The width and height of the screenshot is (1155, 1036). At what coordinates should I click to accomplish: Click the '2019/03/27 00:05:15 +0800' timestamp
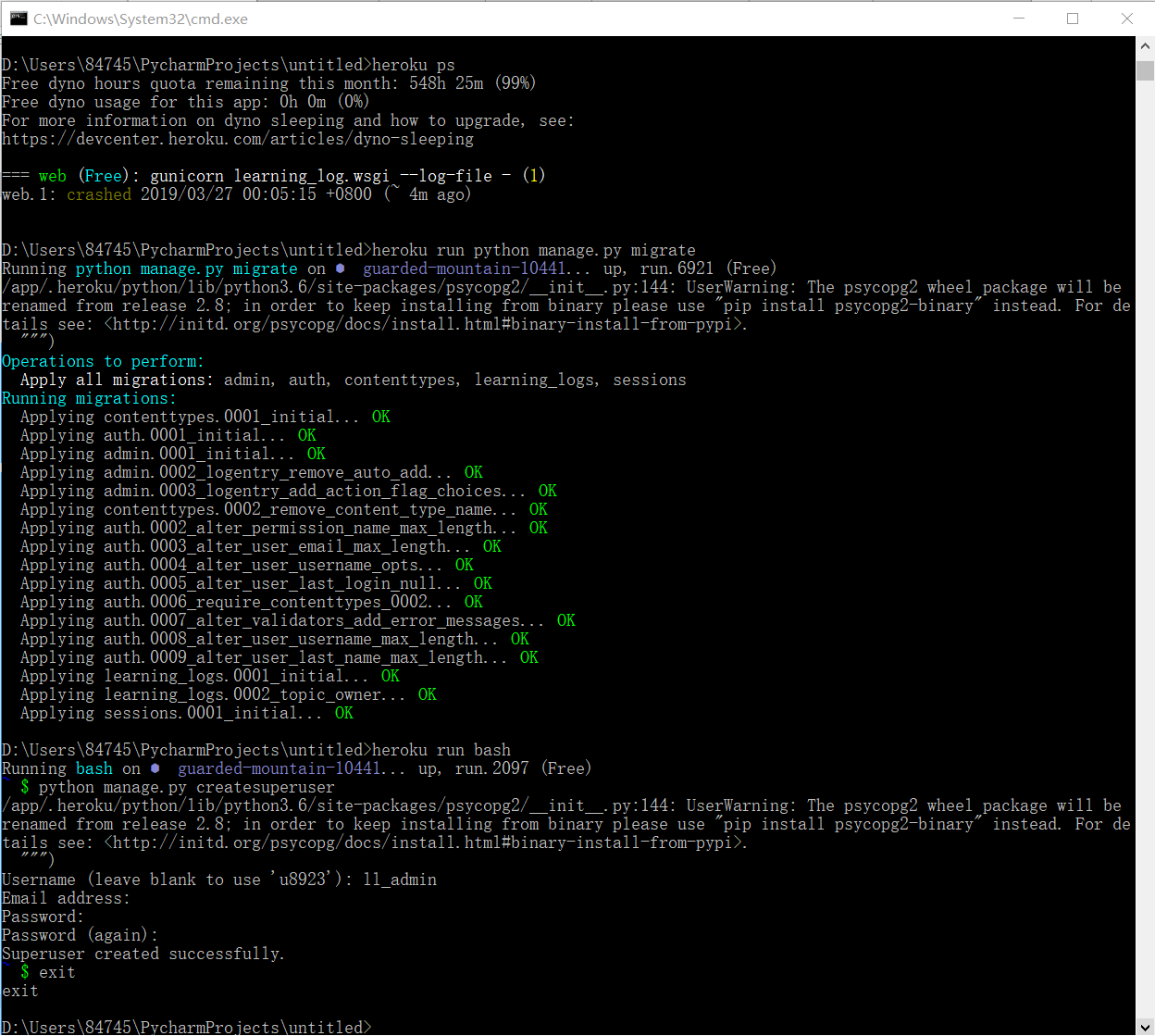[x=256, y=194]
